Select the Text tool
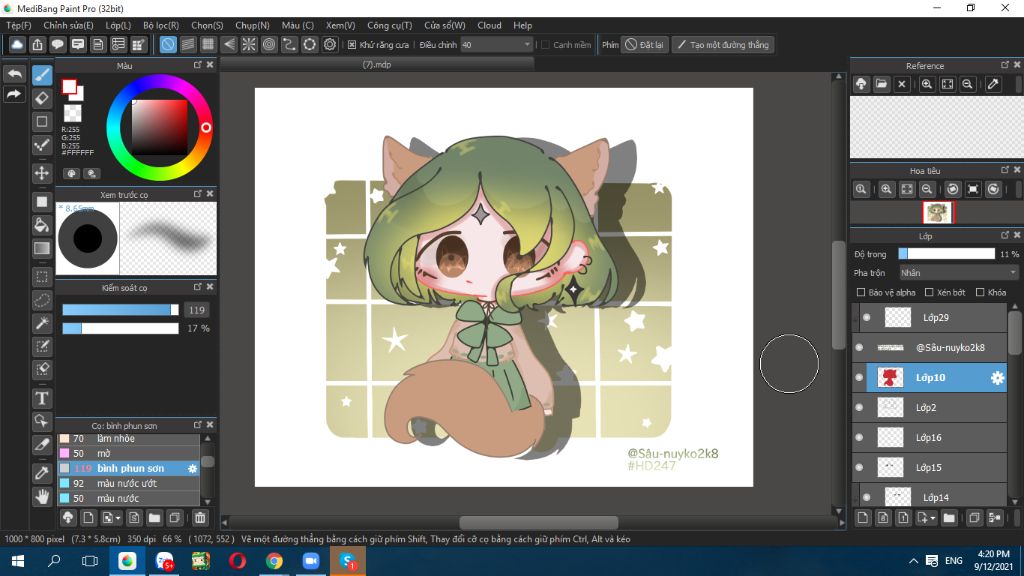 (42, 398)
